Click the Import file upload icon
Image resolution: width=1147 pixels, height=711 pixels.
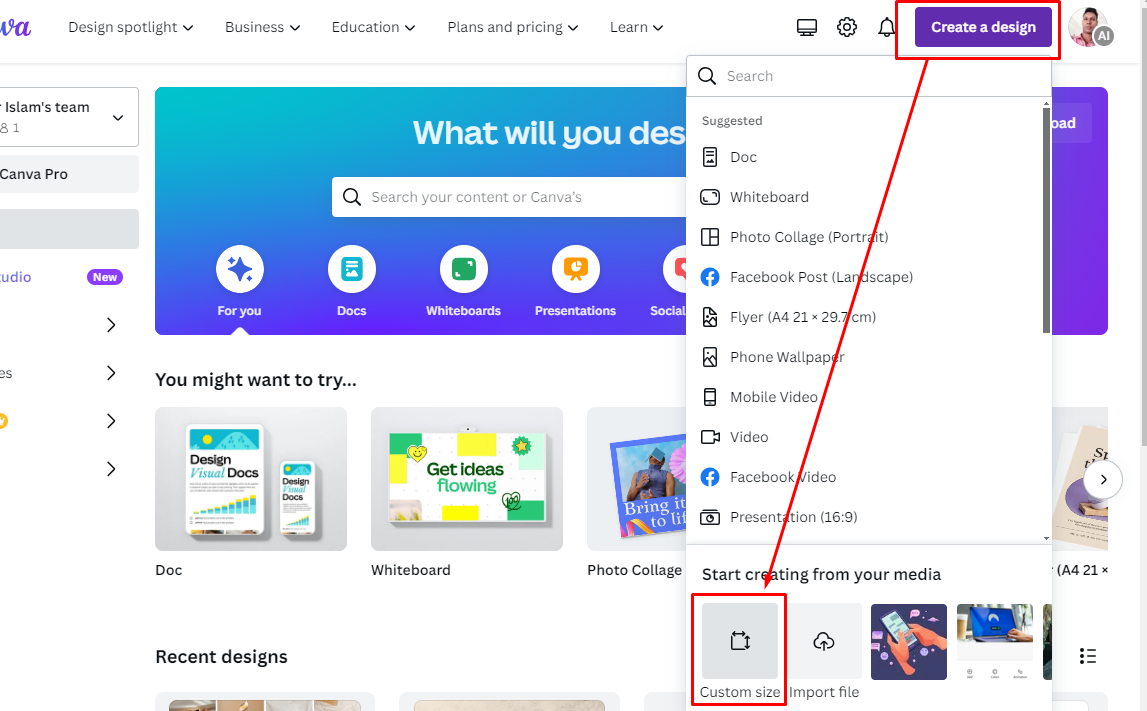(x=824, y=642)
